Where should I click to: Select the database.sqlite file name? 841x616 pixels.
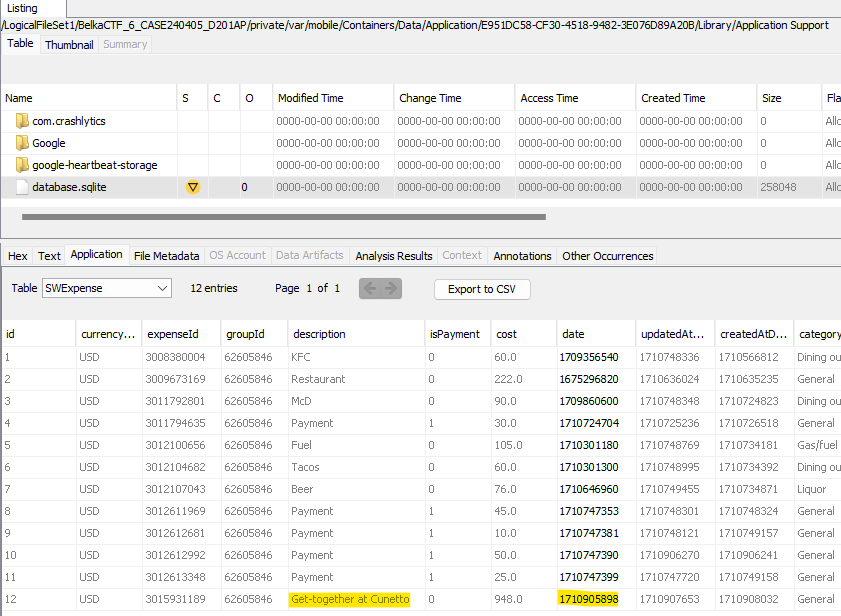69,187
